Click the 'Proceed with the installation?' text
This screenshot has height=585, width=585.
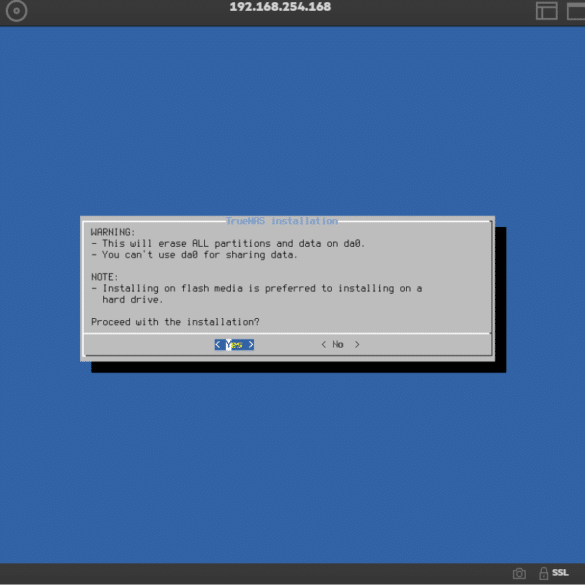pos(175,322)
